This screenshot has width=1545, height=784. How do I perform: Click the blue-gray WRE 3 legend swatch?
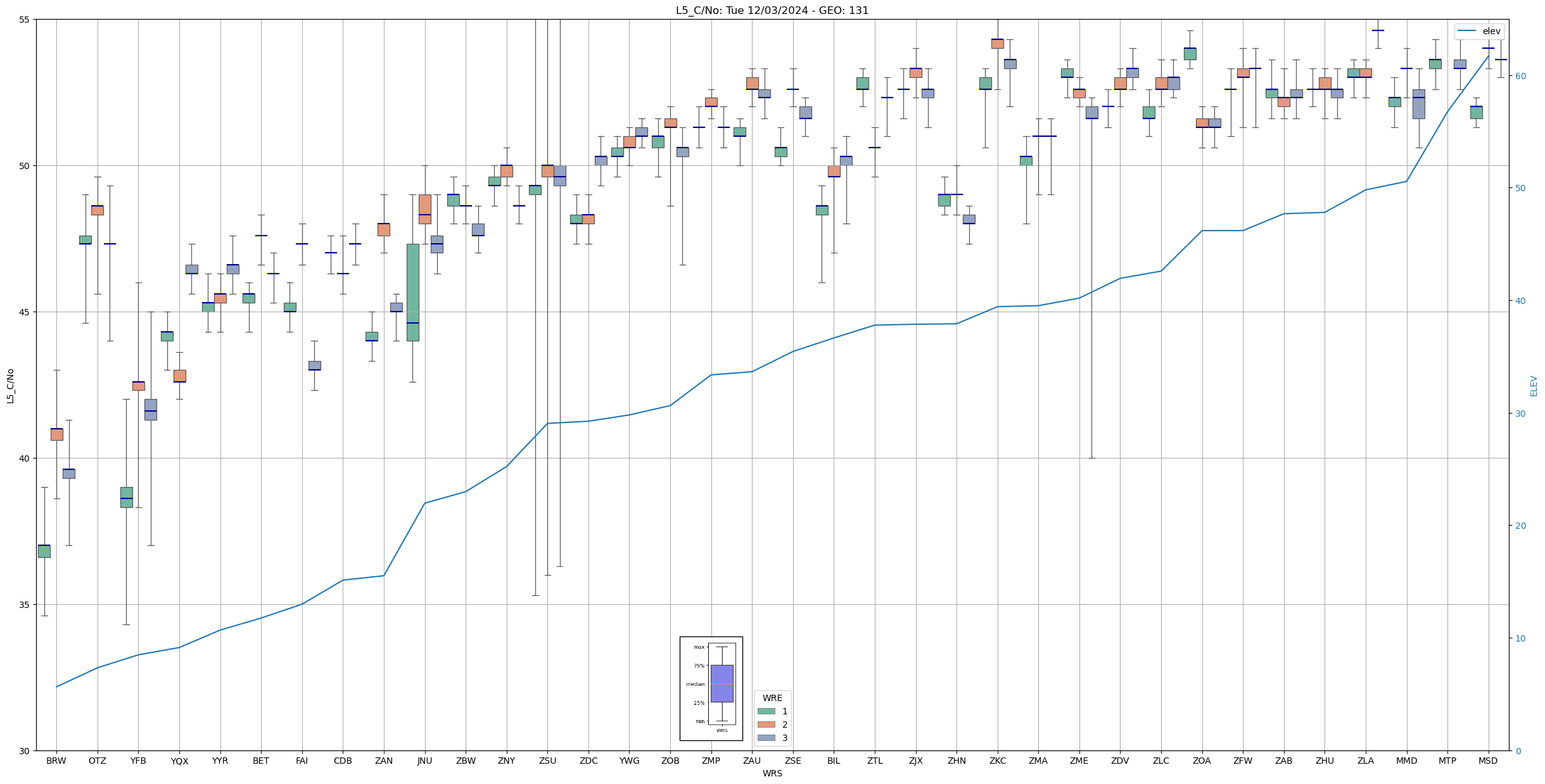(766, 738)
